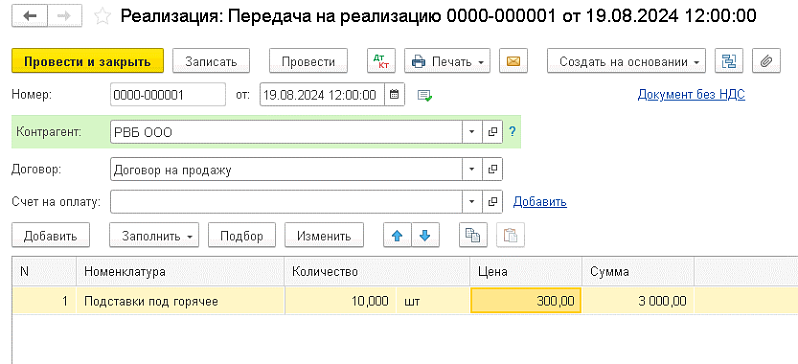
Task: Open Счет на оплату open-form icon
Action: tap(492, 202)
